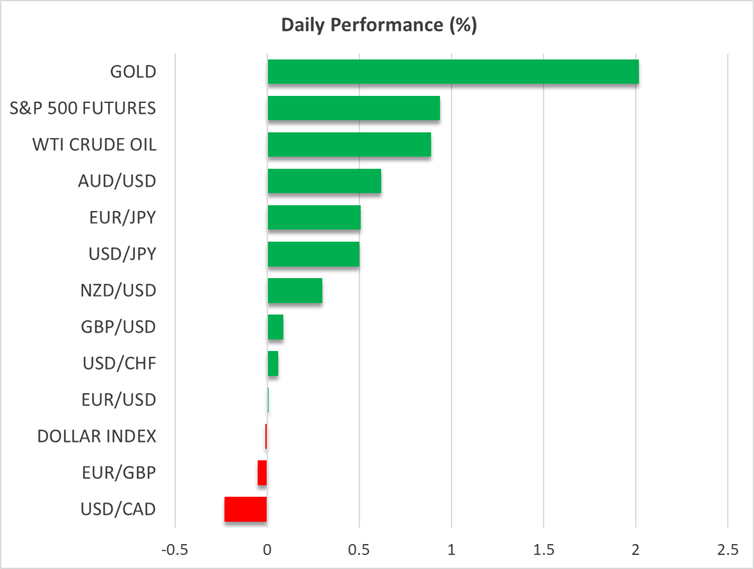Click the EUR/JPY bar

click(x=314, y=218)
